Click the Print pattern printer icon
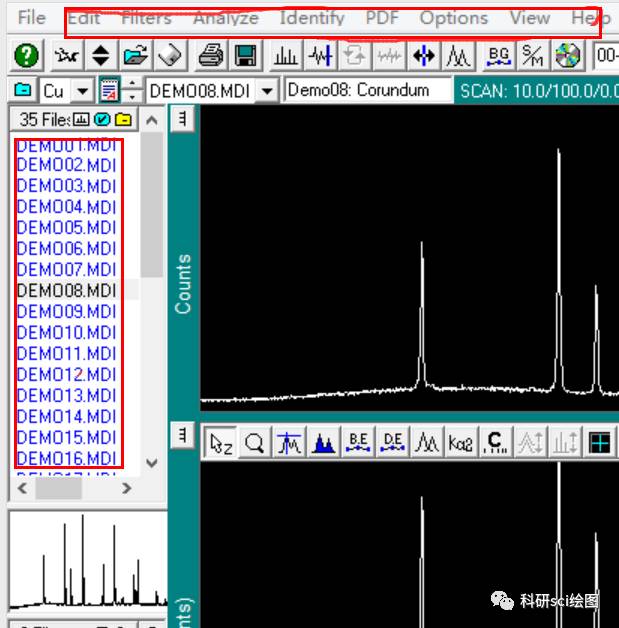 click(211, 56)
